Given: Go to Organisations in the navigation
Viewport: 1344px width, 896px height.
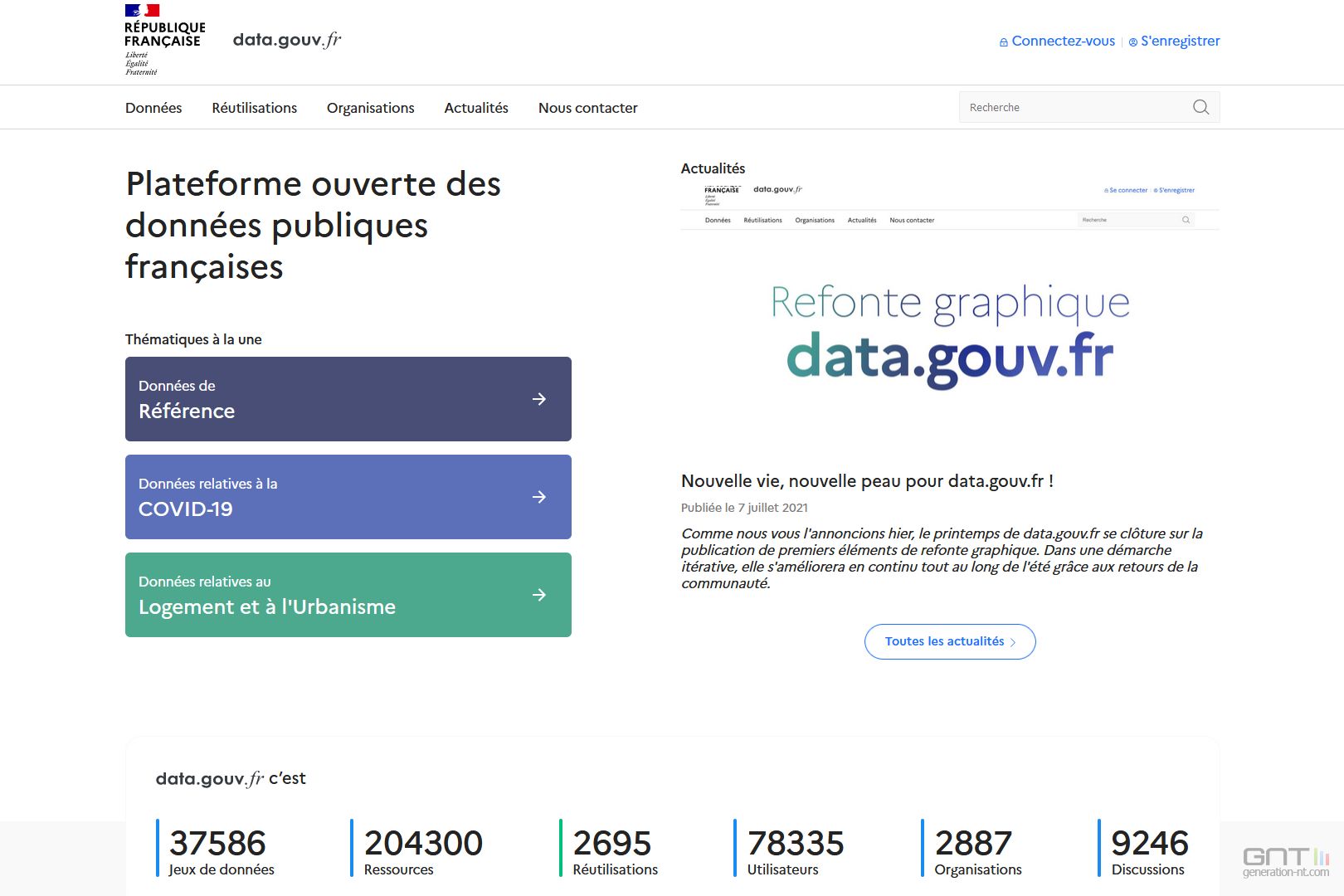Looking at the screenshot, I should [370, 108].
